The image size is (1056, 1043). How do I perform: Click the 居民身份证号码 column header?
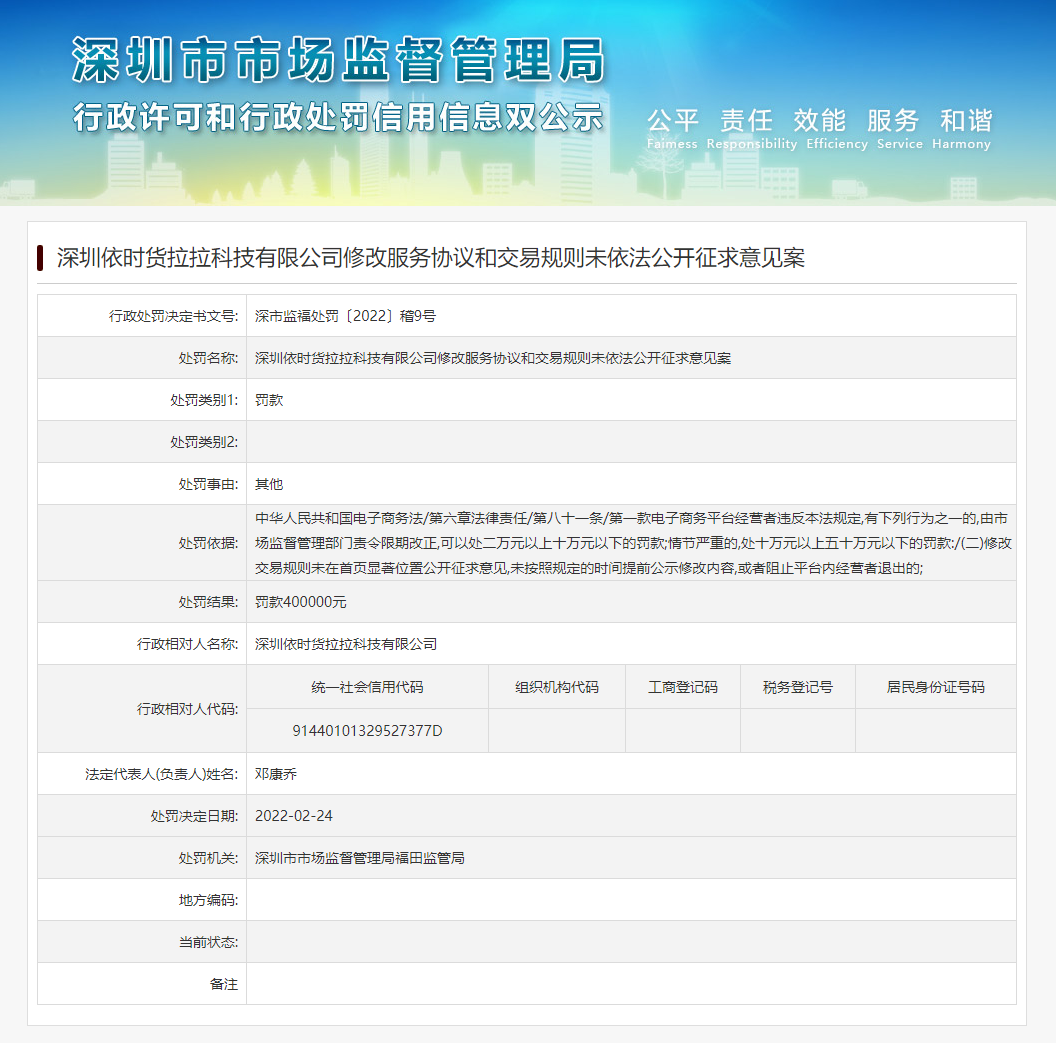tap(935, 686)
